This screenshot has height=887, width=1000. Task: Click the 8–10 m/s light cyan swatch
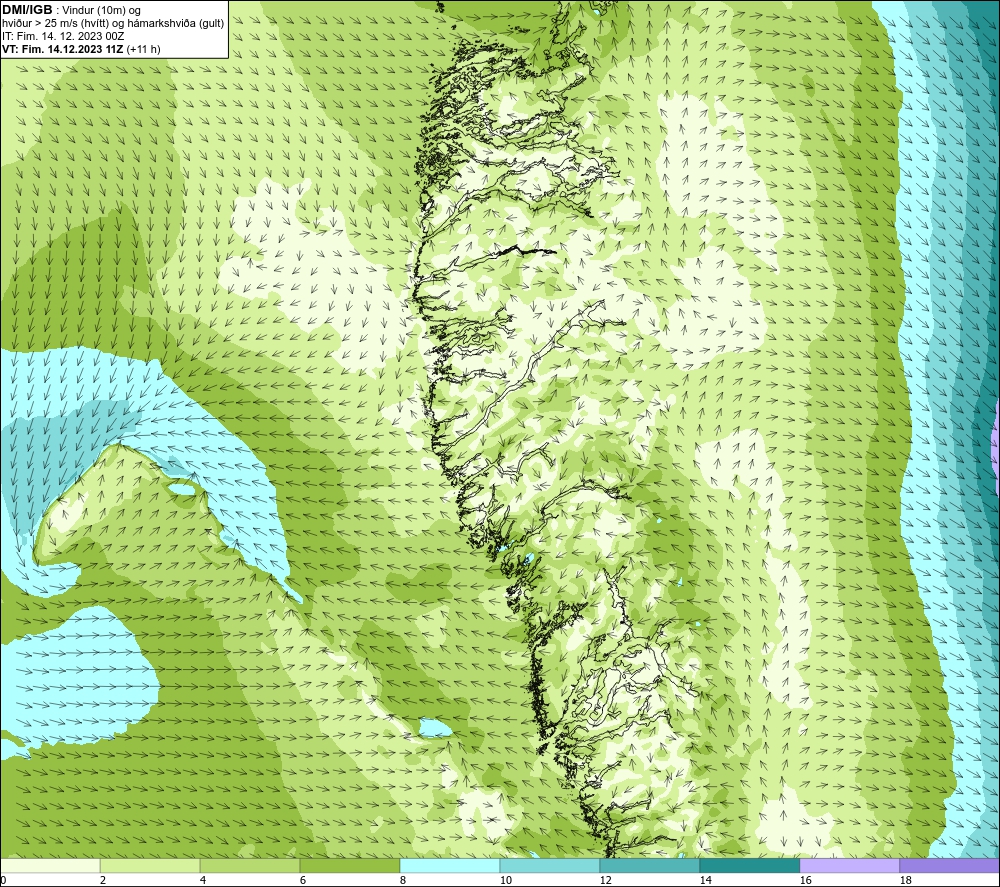(x=450, y=865)
